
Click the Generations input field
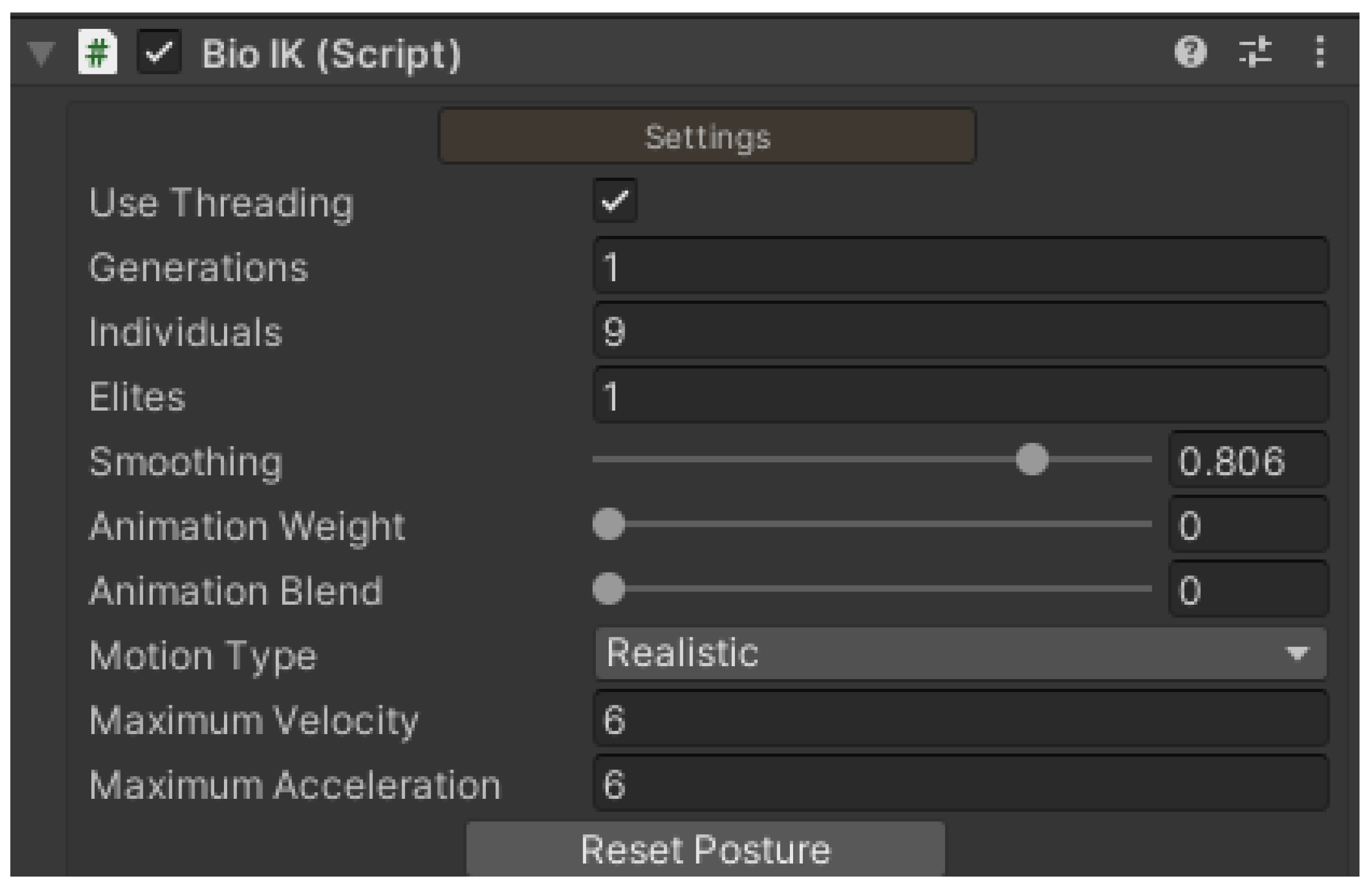click(x=960, y=266)
